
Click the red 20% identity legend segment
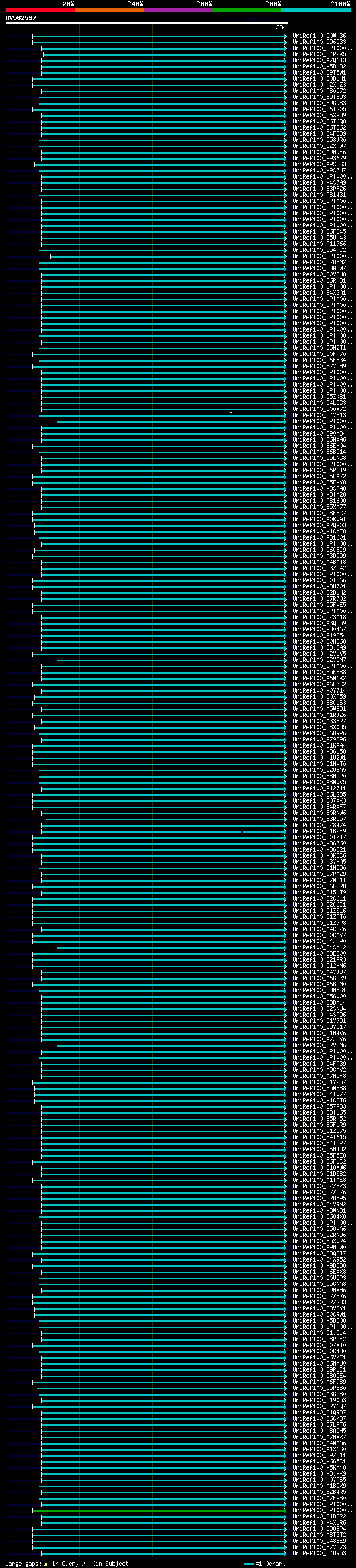pyautogui.click(x=39, y=10)
